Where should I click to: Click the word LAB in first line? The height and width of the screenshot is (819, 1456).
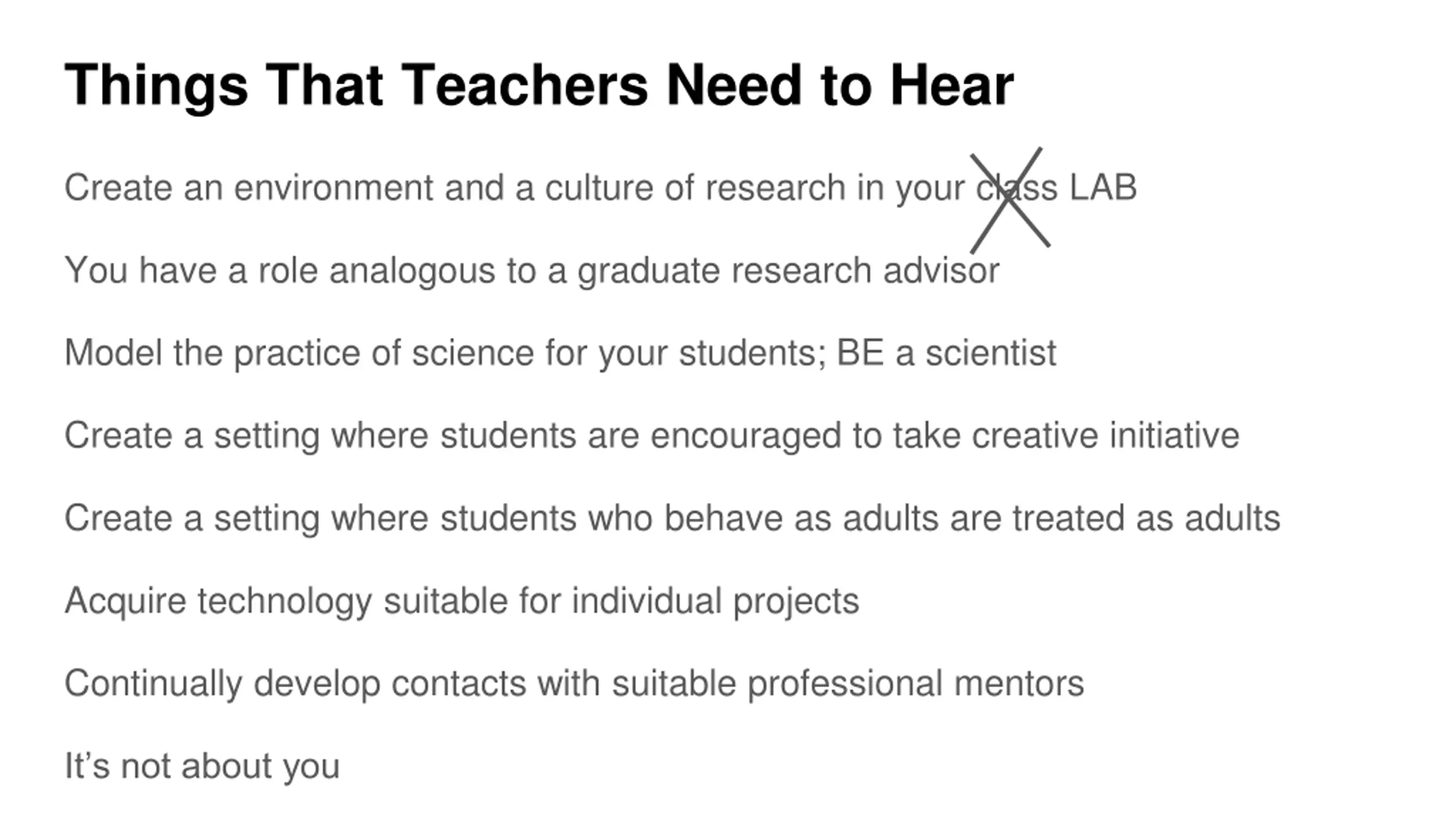click(x=1103, y=187)
